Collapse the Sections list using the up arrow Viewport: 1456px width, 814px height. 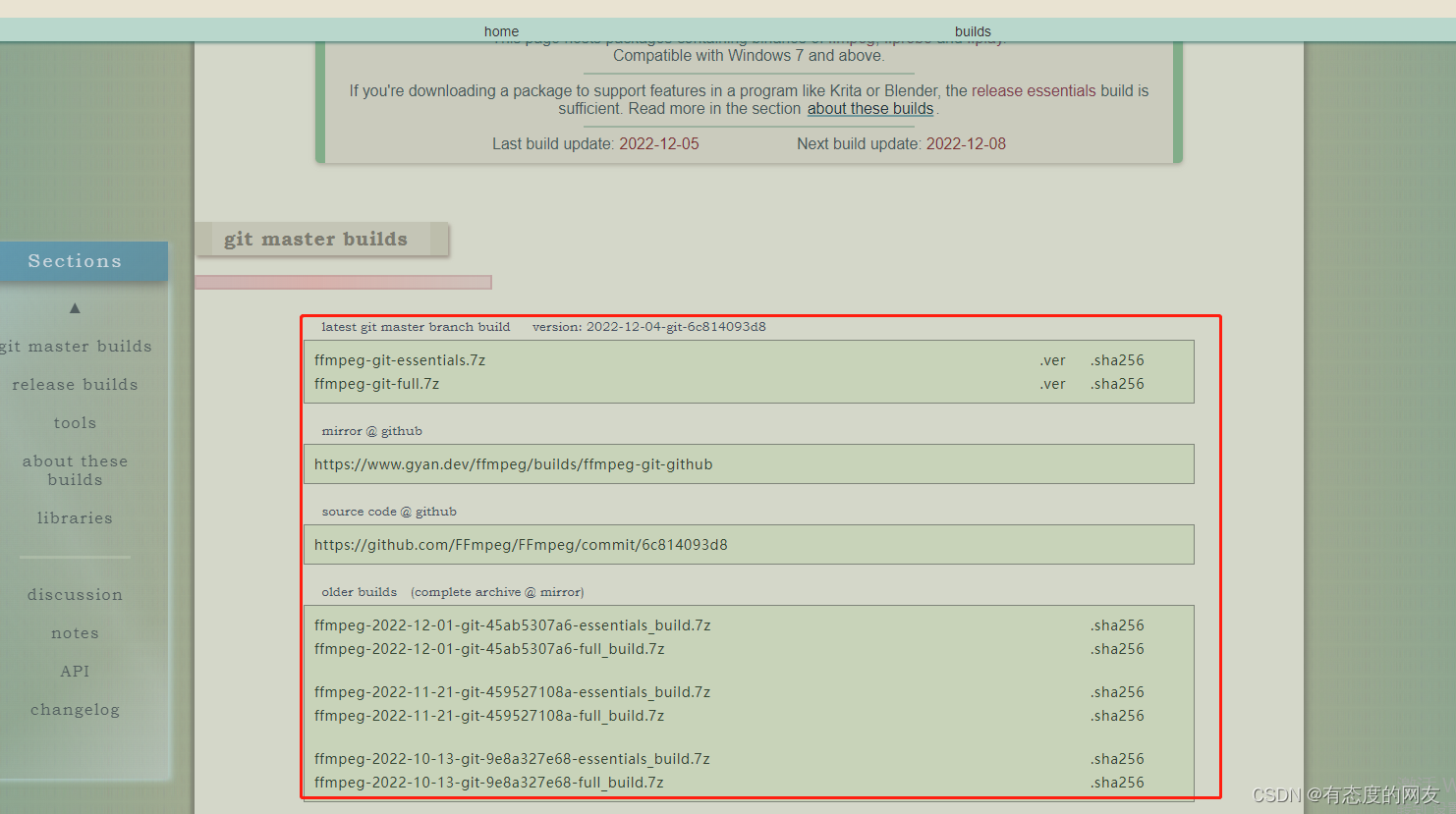pyautogui.click(x=75, y=308)
